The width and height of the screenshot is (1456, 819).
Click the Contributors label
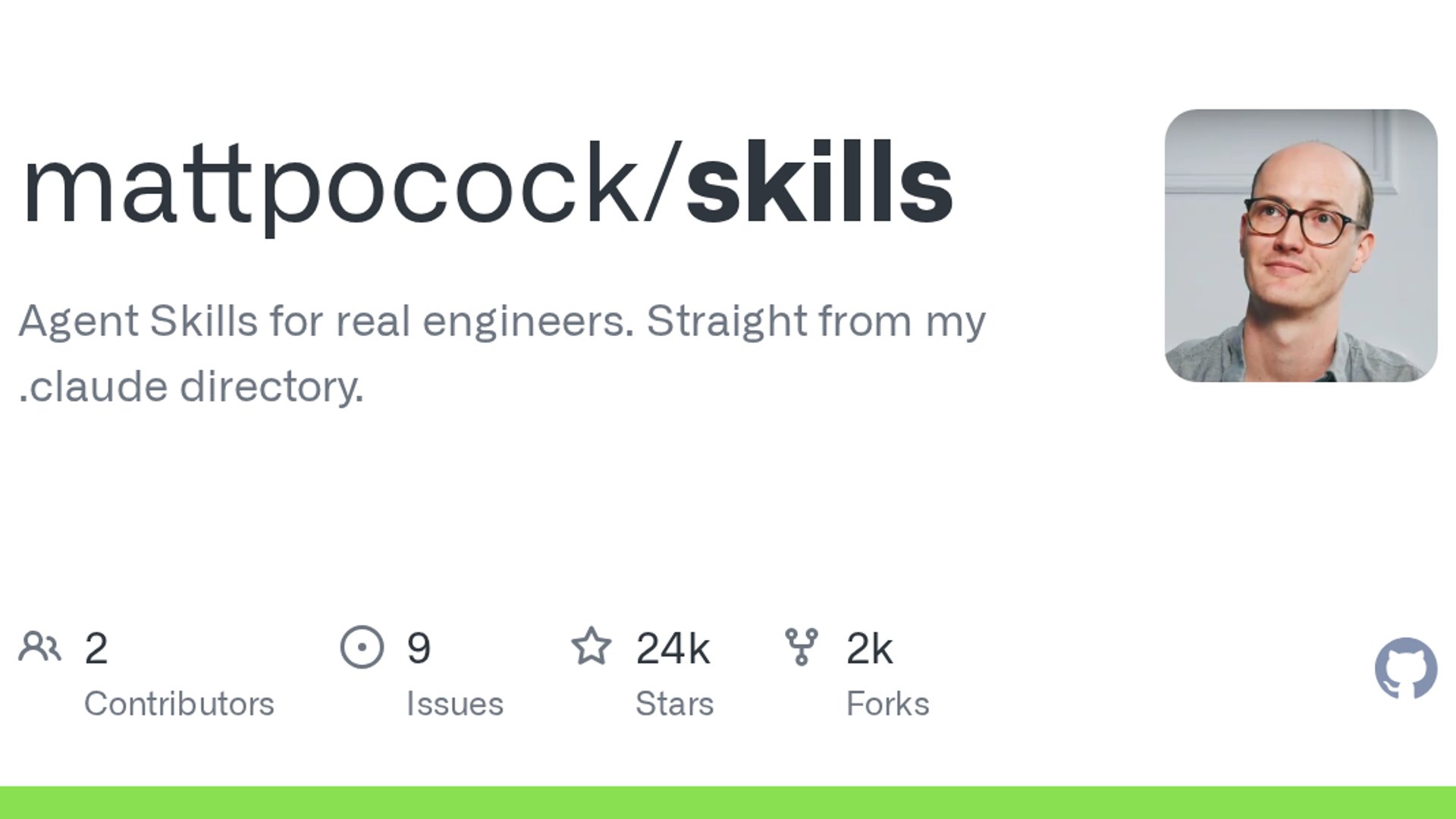179,704
